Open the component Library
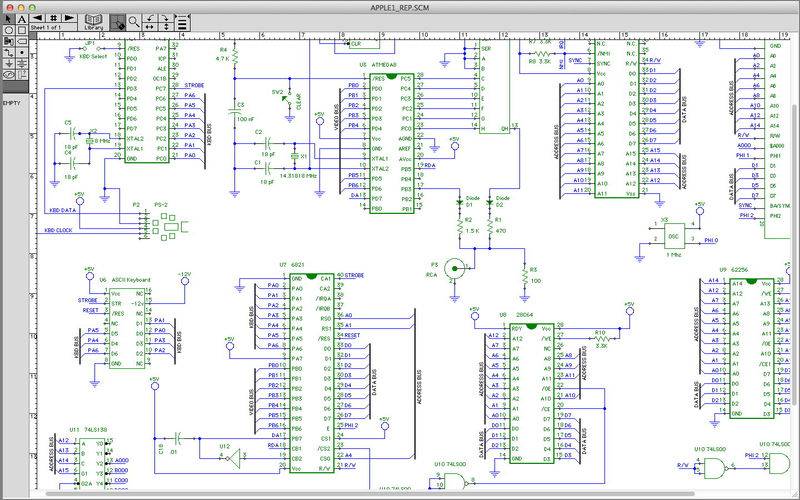Viewport: 800px width, 500px height. pos(93,22)
